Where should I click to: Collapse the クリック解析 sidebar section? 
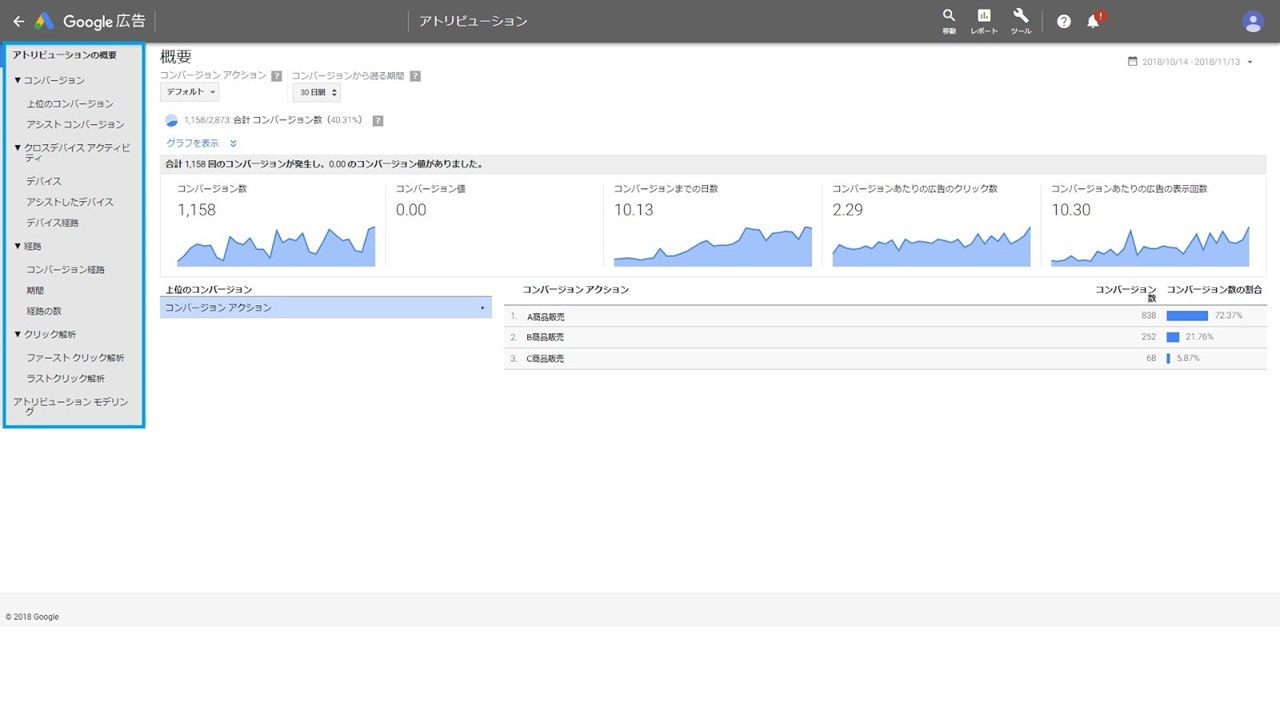(x=18, y=335)
